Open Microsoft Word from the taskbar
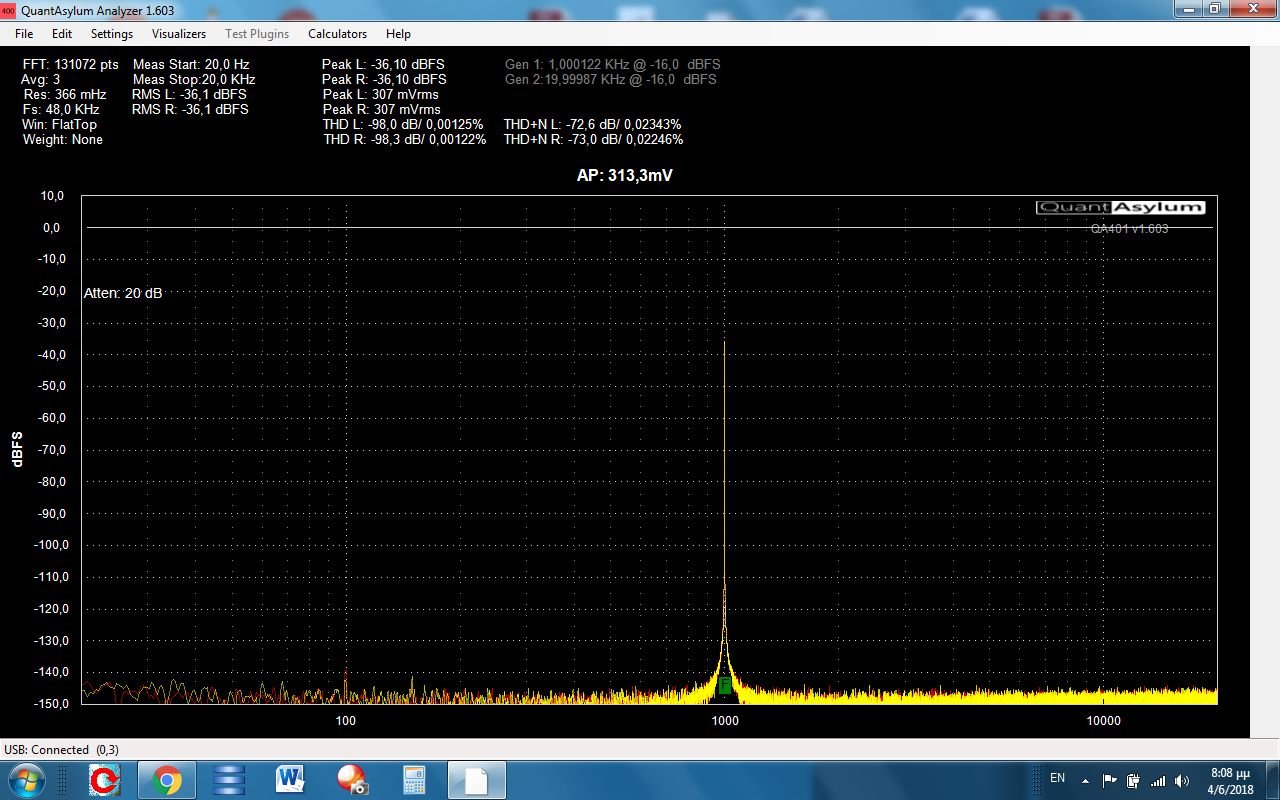 coord(290,780)
